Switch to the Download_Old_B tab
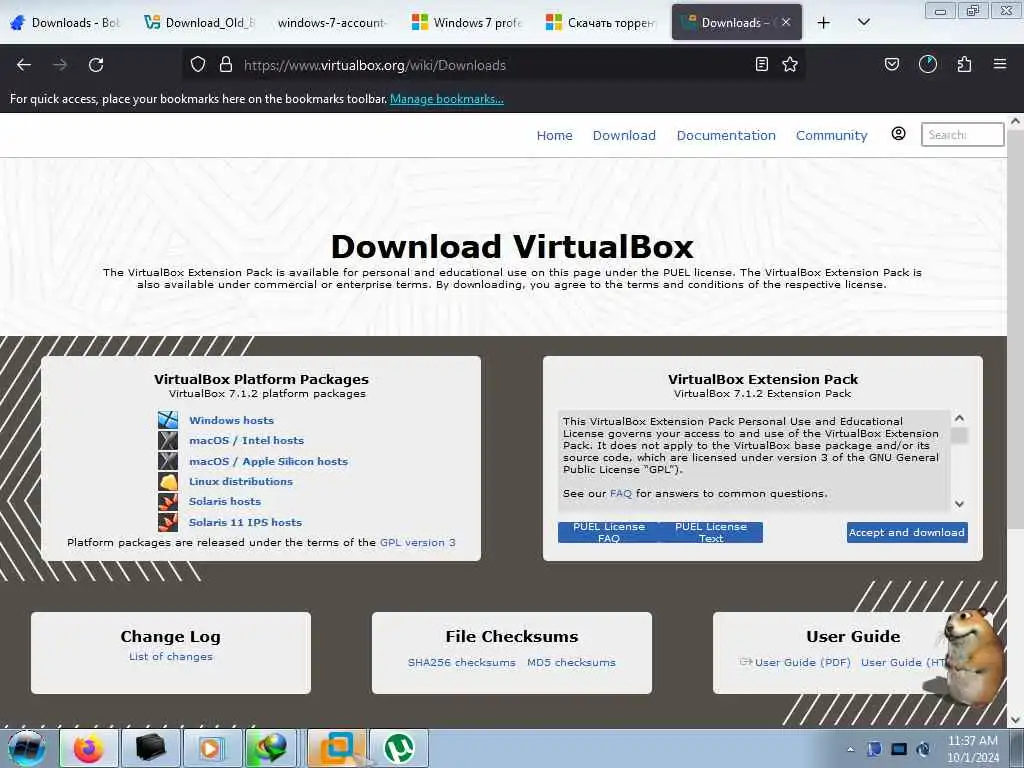 point(200,23)
